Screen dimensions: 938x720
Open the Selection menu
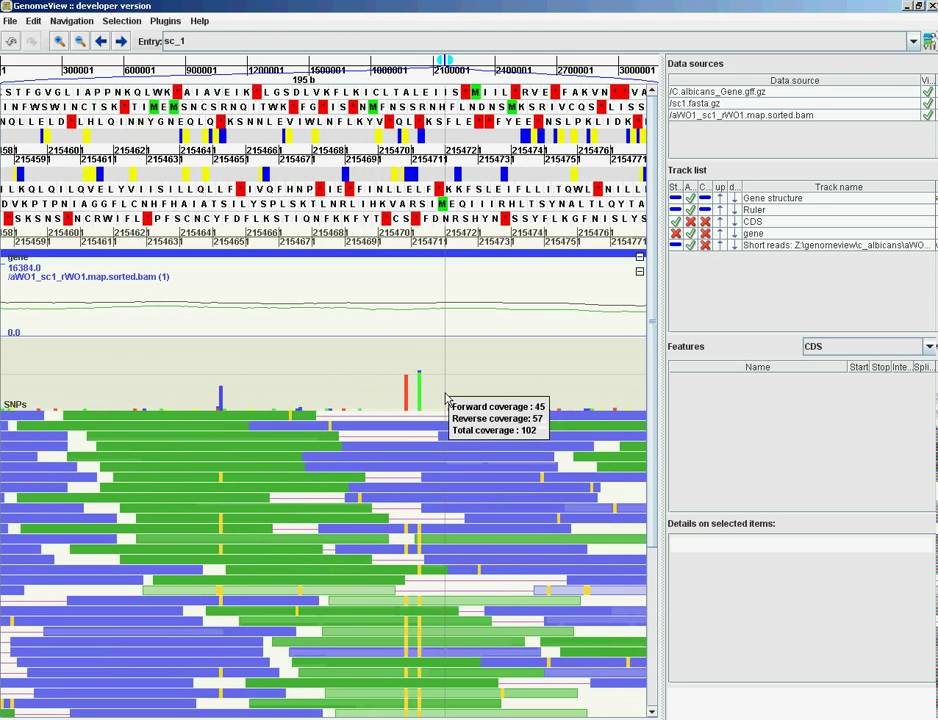(x=121, y=21)
